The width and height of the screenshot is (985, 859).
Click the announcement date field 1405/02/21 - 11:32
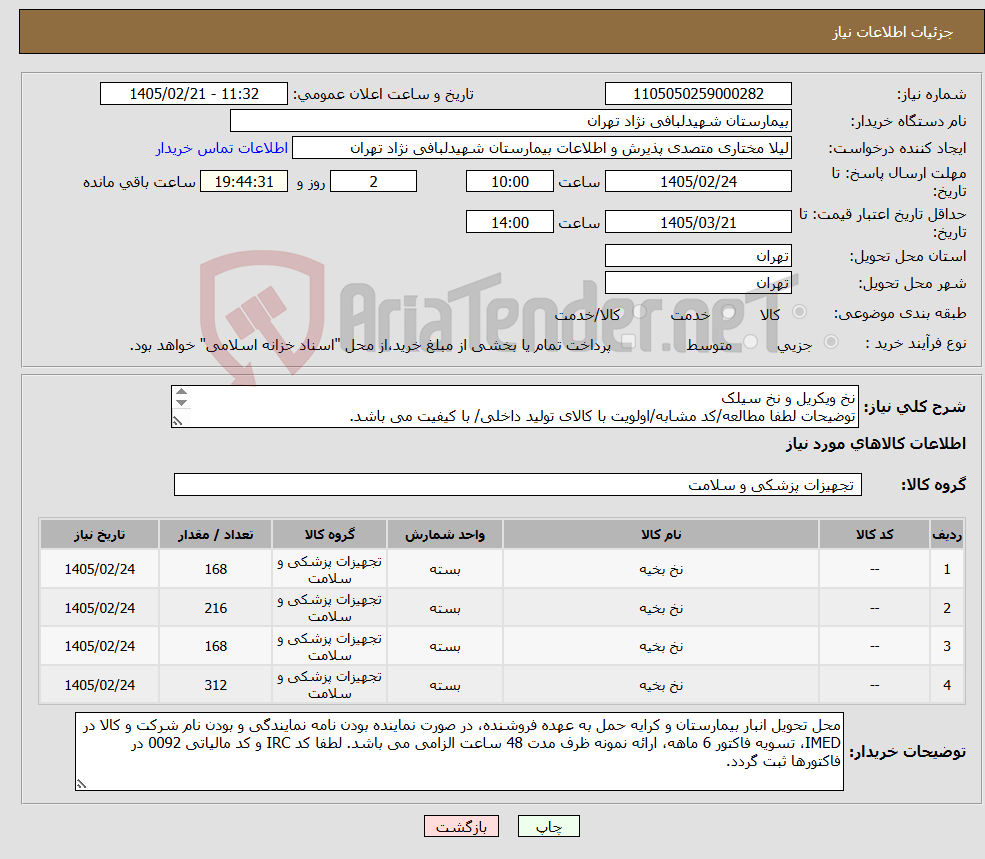click(193, 94)
